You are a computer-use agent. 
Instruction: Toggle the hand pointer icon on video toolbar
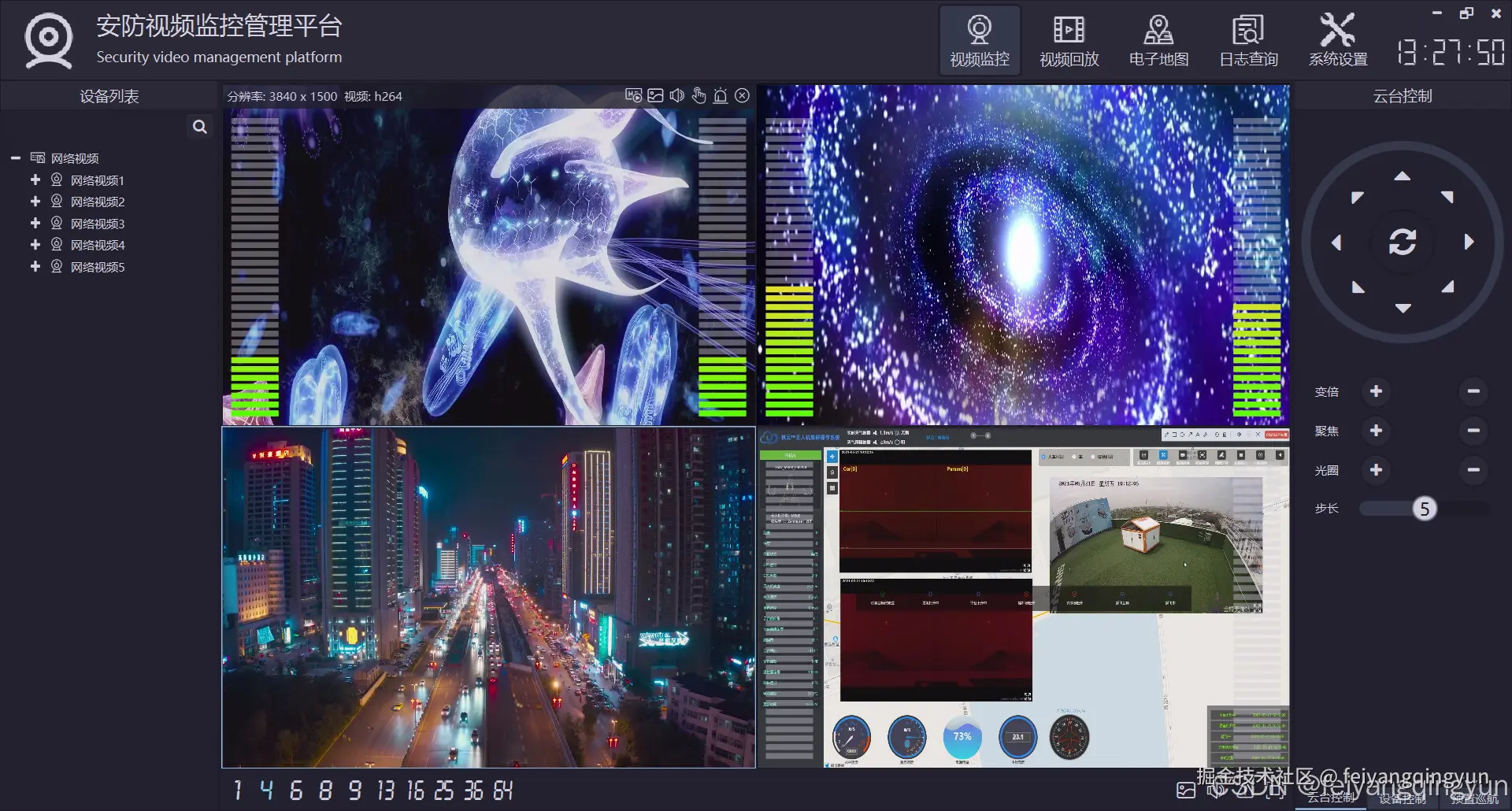coord(699,95)
